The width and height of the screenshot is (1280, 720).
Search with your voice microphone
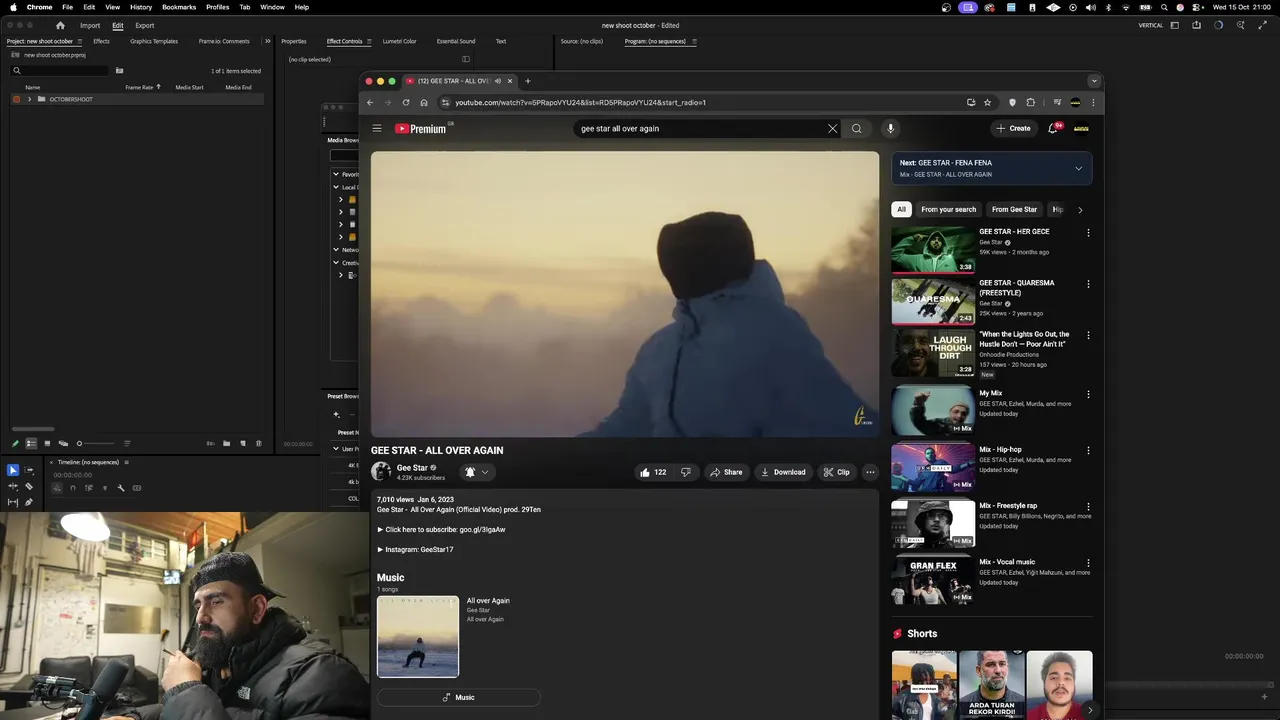(x=890, y=128)
